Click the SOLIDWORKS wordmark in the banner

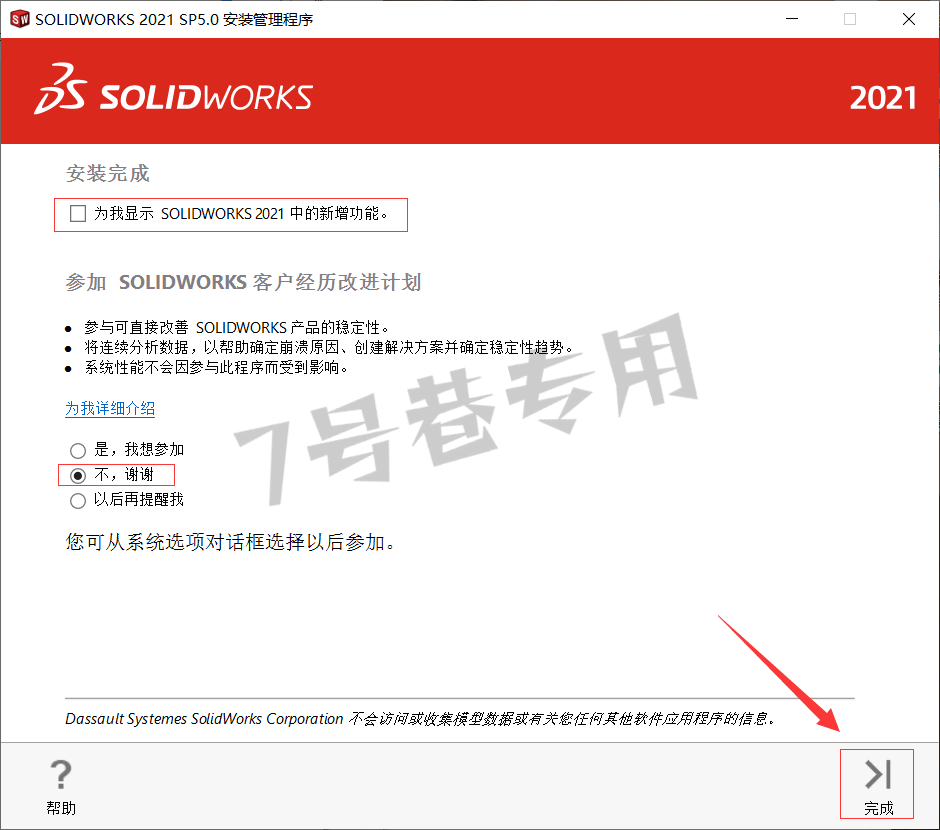click(x=206, y=97)
